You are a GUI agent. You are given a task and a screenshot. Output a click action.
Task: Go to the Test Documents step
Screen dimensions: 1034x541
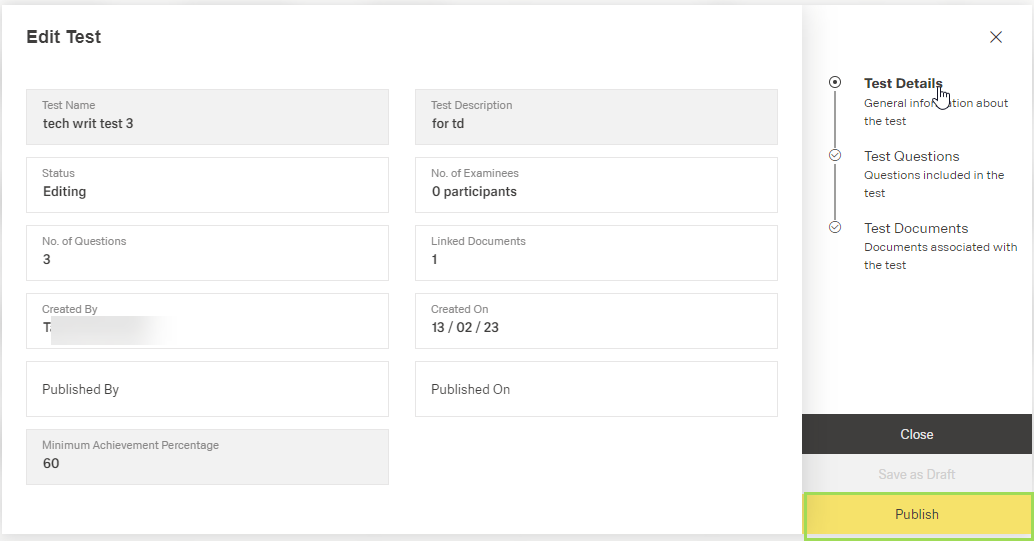[916, 228]
